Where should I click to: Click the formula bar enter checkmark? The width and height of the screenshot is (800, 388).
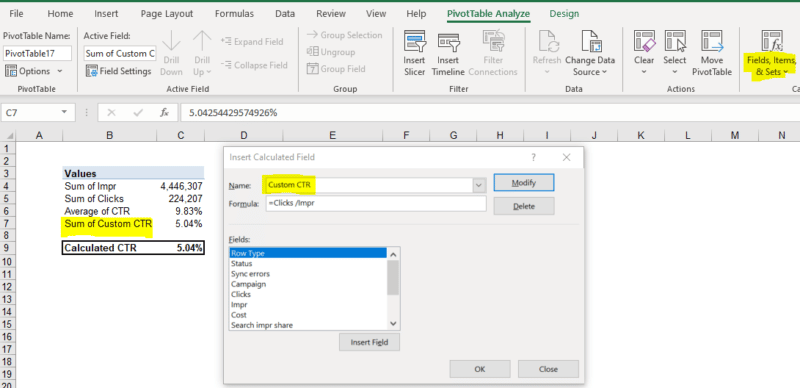coord(138,112)
